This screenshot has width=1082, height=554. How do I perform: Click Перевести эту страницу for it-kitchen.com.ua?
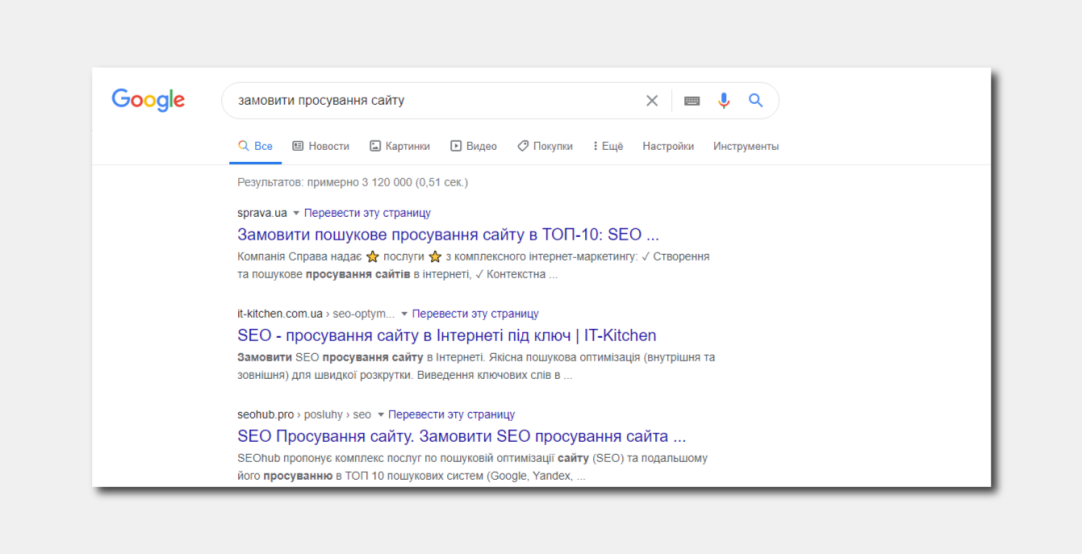tap(475, 314)
